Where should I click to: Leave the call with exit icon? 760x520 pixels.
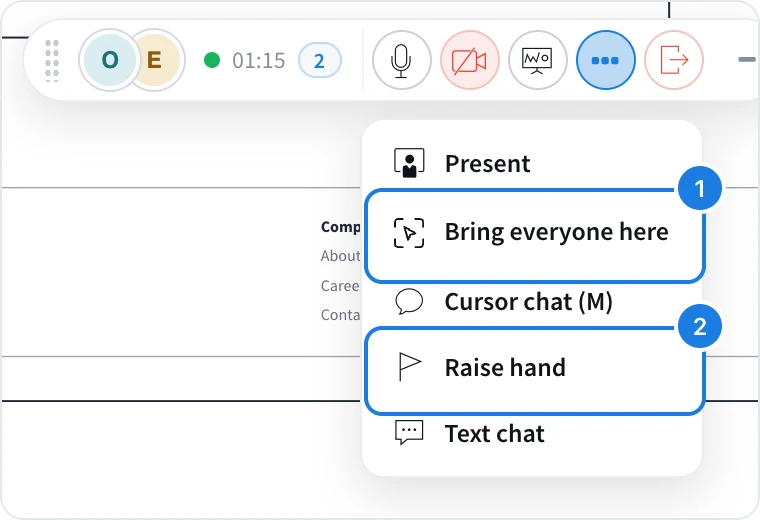pyautogui.click(x=674, y=60)
